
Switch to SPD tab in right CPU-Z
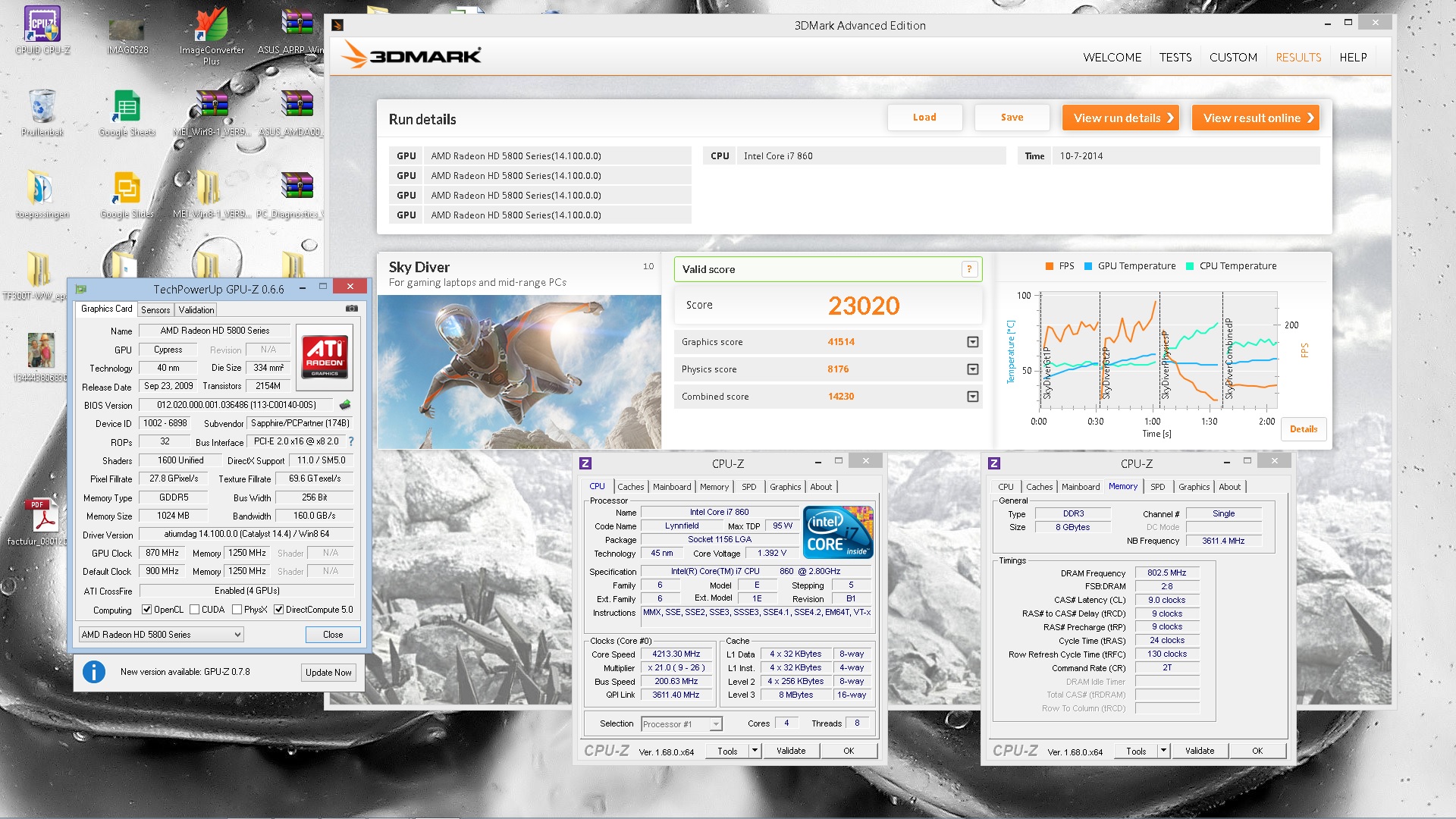coord(1158,487)
